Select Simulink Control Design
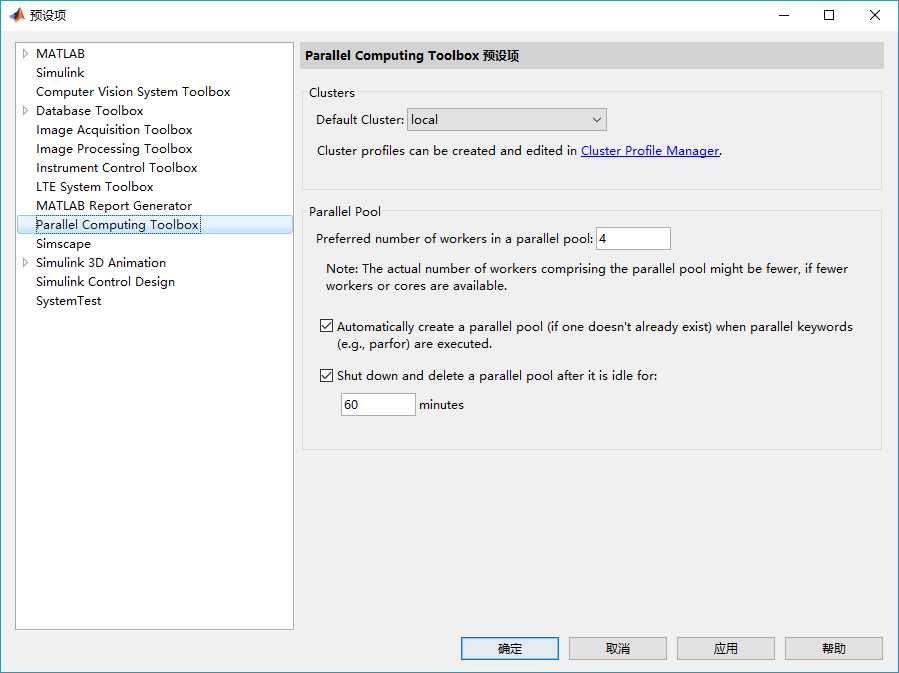 pos(105,281)
